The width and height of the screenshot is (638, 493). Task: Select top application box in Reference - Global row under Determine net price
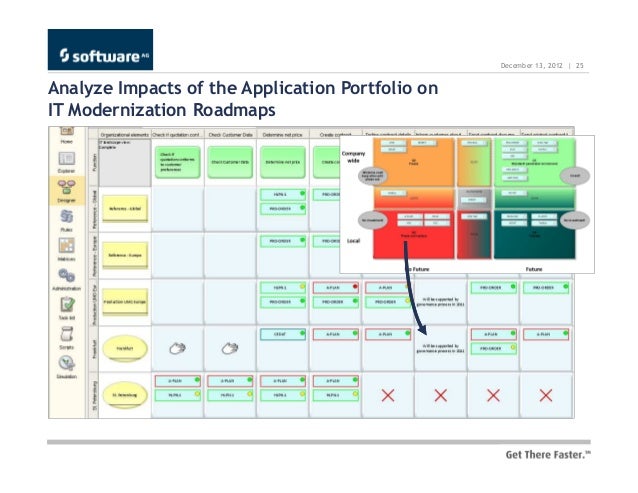tap(283, 194)
